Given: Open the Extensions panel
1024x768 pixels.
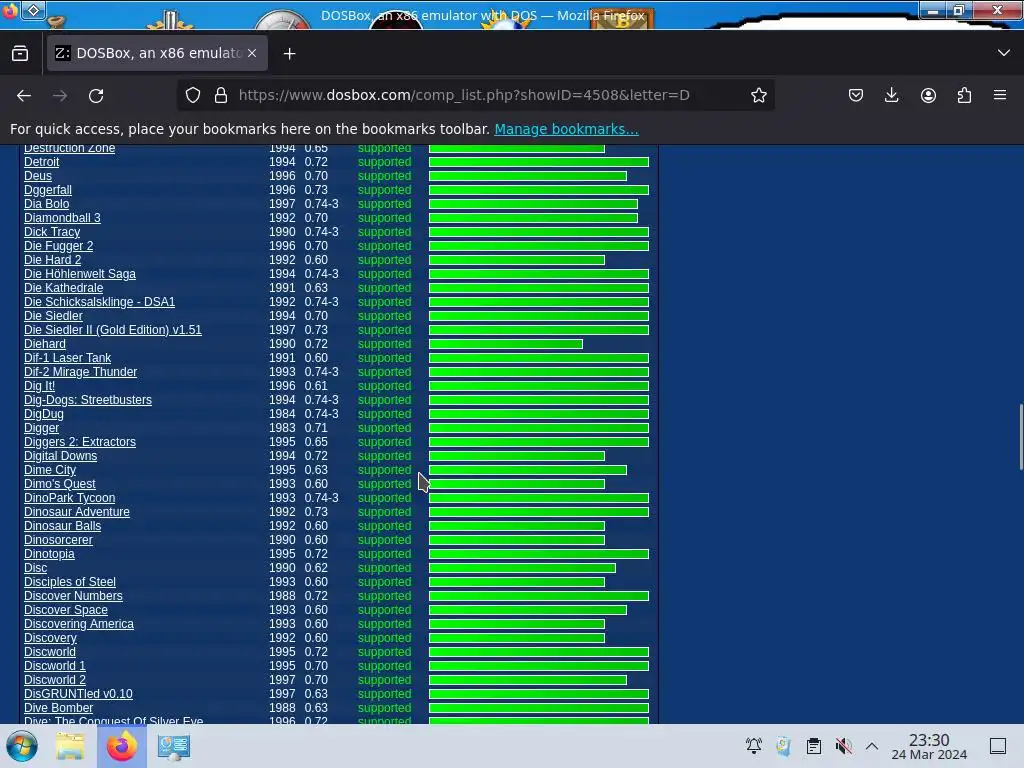Looking at the screenshot, I should [x=964, y=95].
